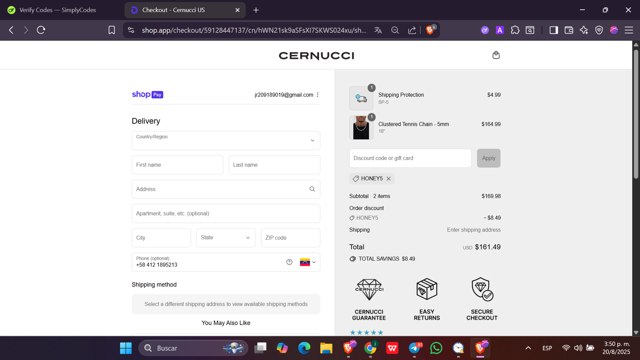Click the City input field
This screenshot has height=360, width=640.
(161, 238)
